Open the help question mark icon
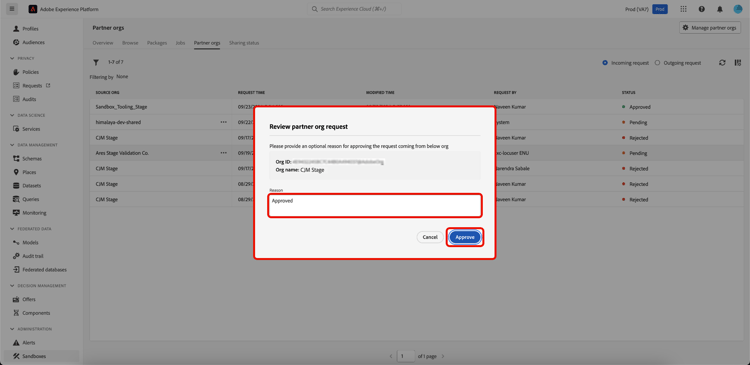This screenshot has height=365, width=750. 701,9
